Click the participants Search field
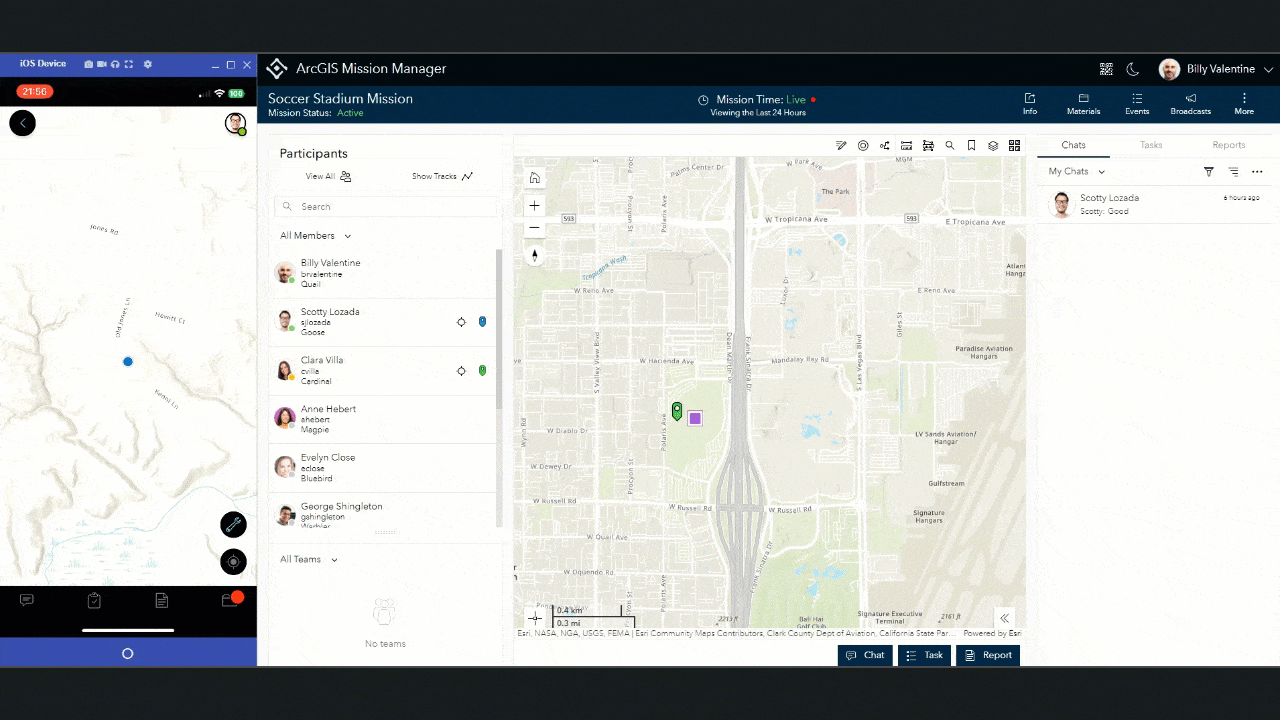 (385, 207)
